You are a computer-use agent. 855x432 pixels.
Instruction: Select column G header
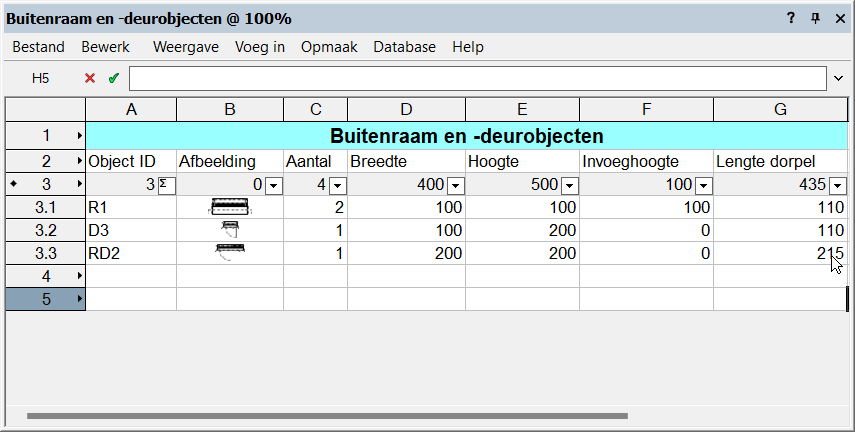(x=780, y=109)
